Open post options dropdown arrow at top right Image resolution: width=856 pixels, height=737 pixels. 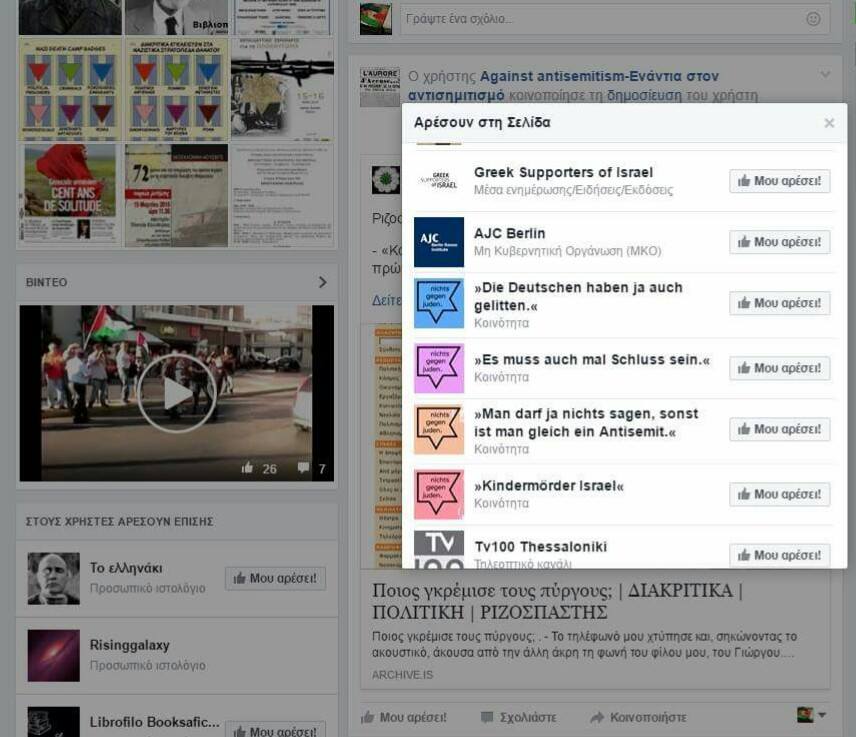coord(825,74)
